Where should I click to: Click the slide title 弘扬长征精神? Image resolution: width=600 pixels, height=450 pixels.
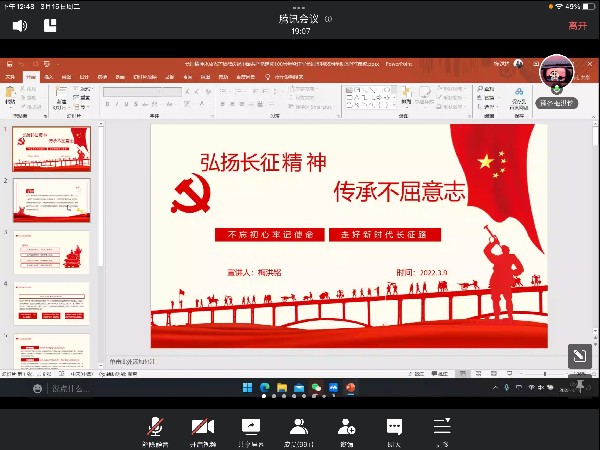click(x=263, y=162)
